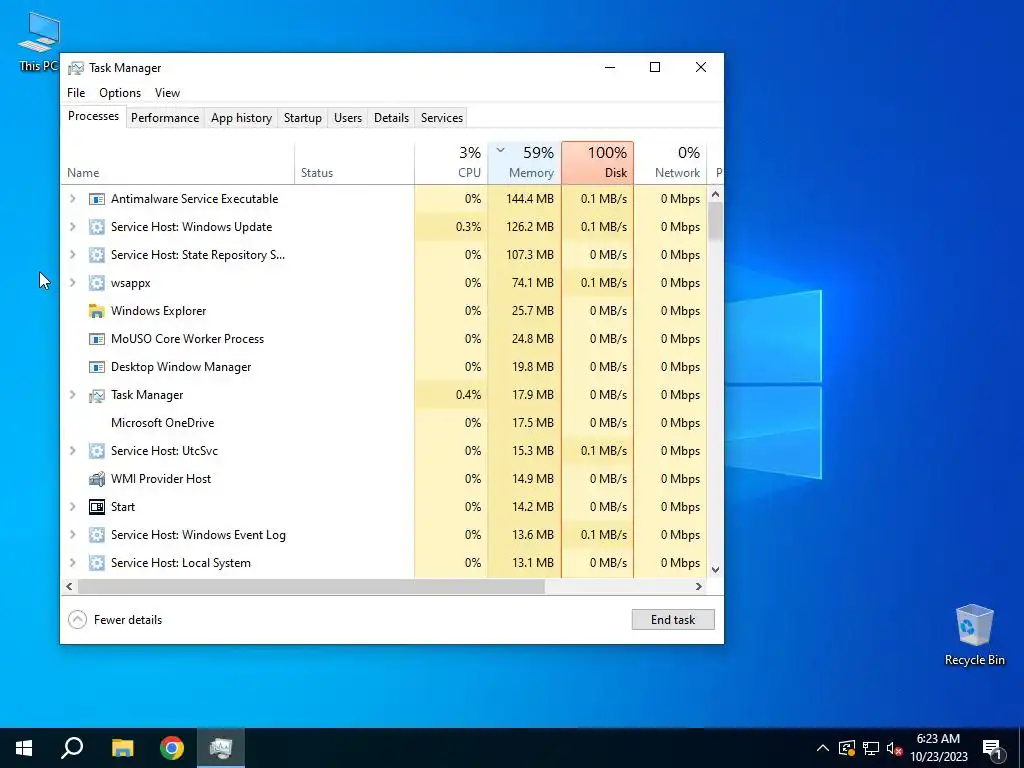Show hidden tray icons chevron
Screen dimensions: 1024x768
tap(823, 748)
